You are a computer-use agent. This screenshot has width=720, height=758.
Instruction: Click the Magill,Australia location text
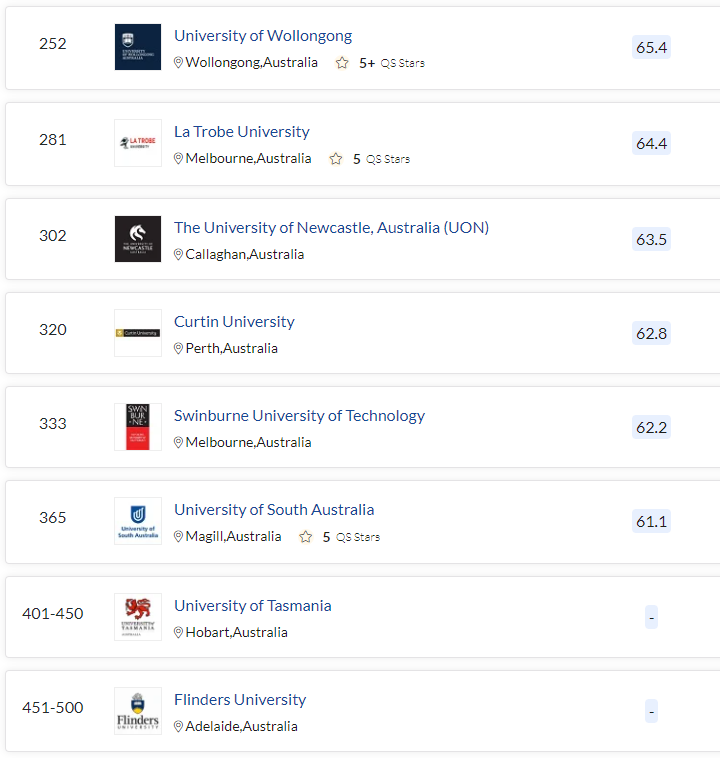pos(234,536)
